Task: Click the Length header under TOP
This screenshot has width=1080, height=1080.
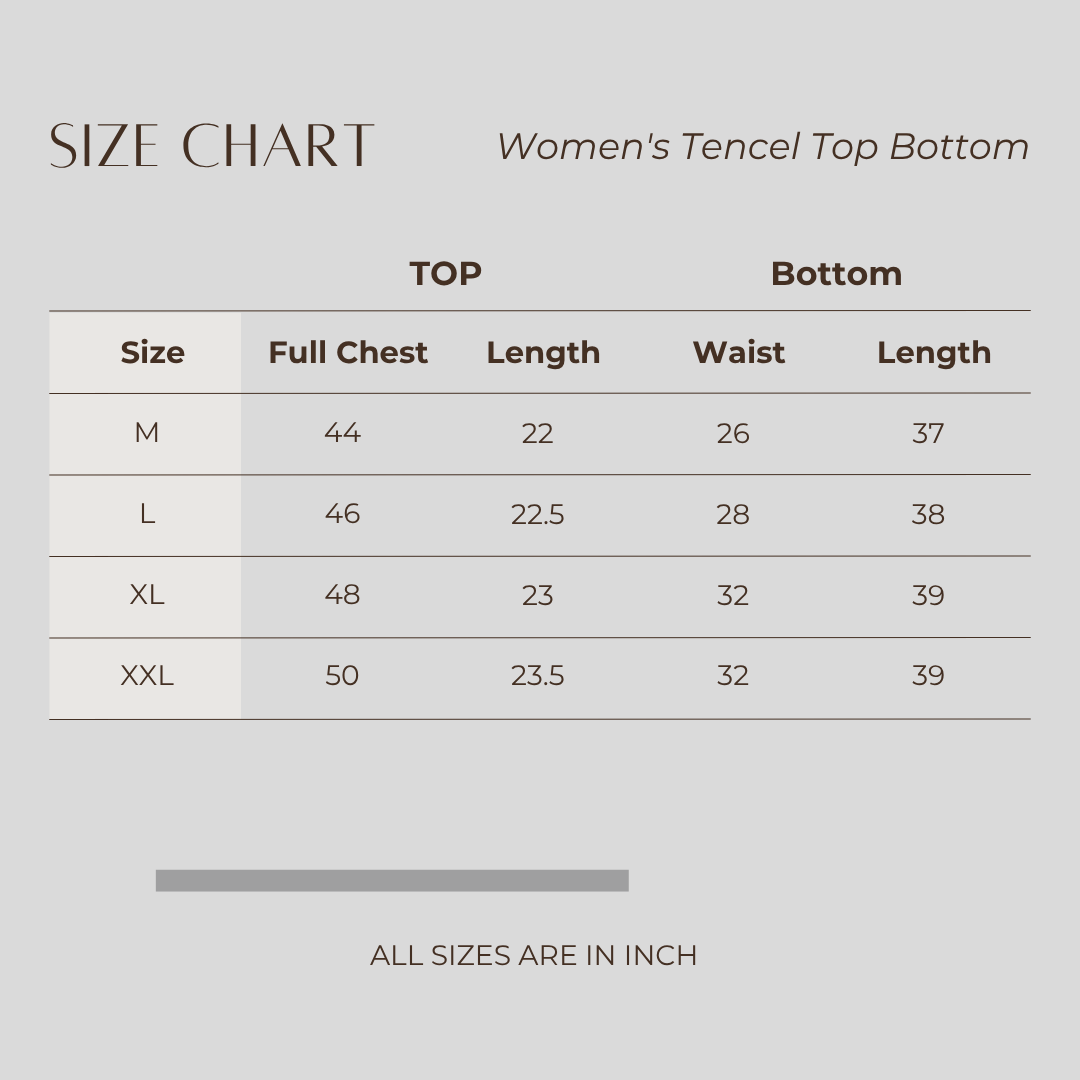Action: pyautogui.click(x=543, y=353)
